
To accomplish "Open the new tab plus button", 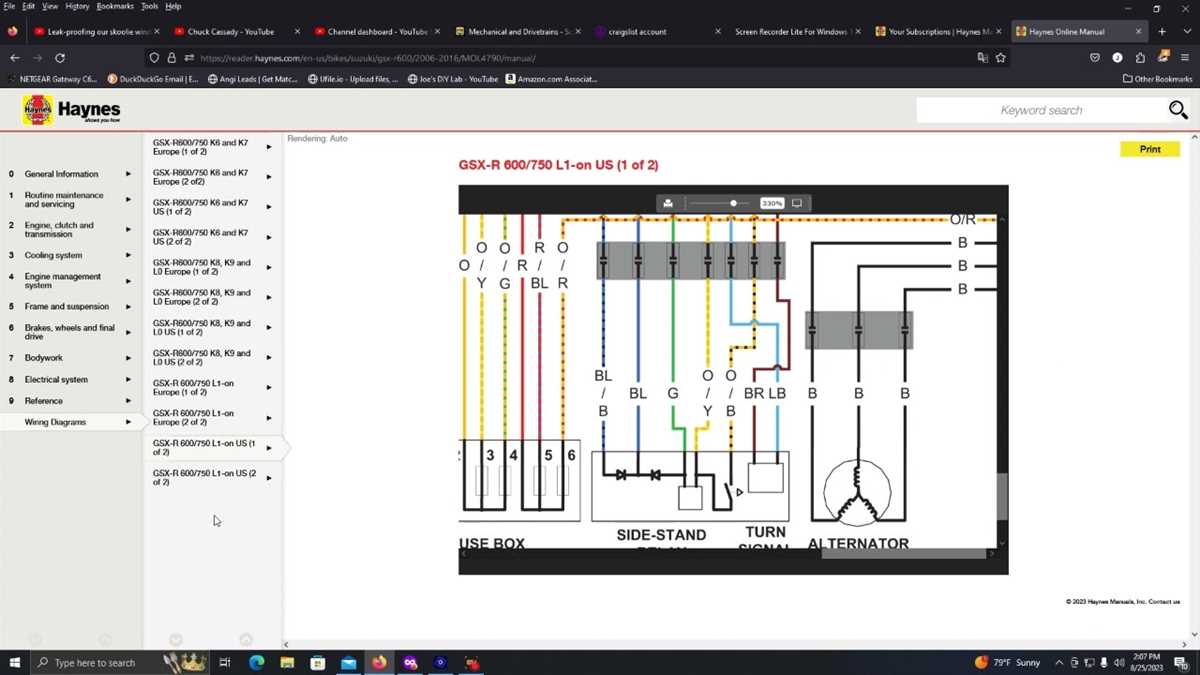I will tap(1162, 31).
